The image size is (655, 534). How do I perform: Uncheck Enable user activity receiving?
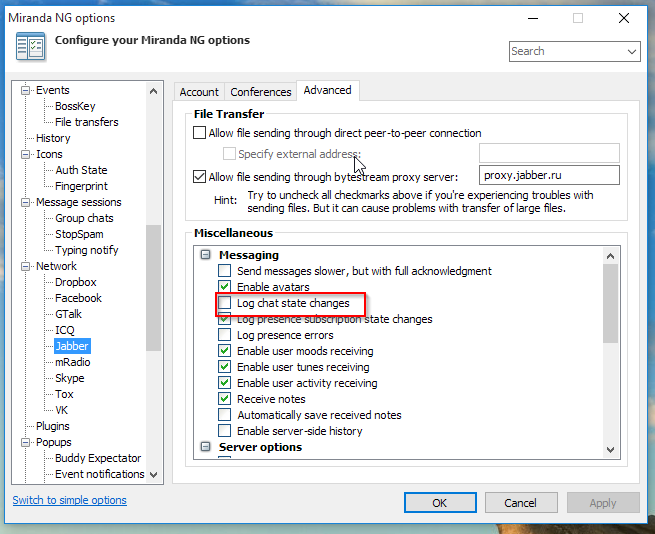coord(225,383)
